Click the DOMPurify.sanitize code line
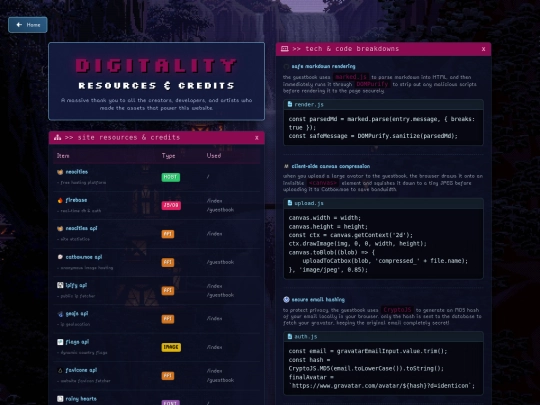The width and height of the screenshot is (540, 405). (373, 136)
